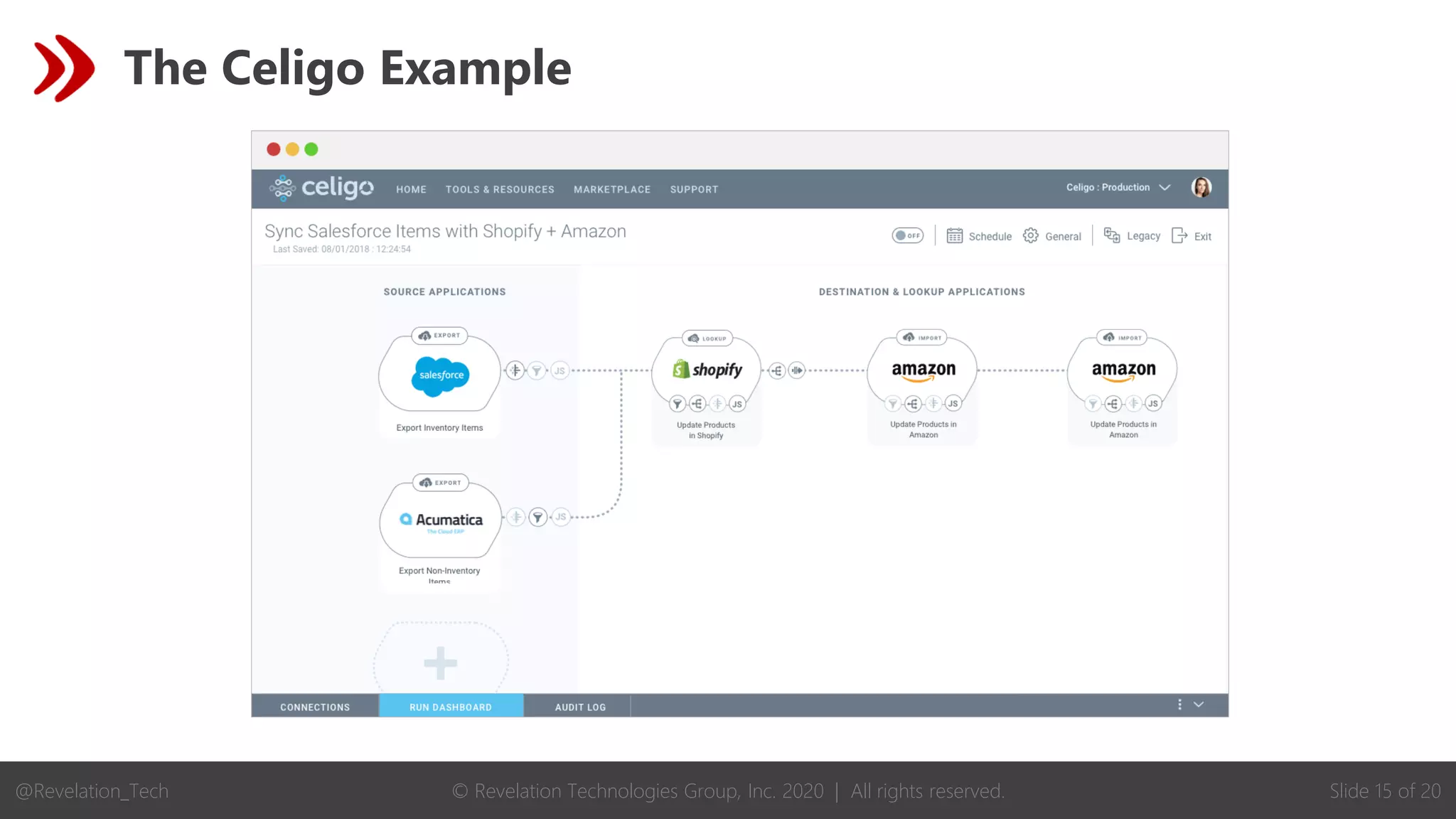Image resolution: width=1456 pixels, height=819 pixels.
Task: Open transform icon beside the Salesforce export
Action: tap(515, 370)
